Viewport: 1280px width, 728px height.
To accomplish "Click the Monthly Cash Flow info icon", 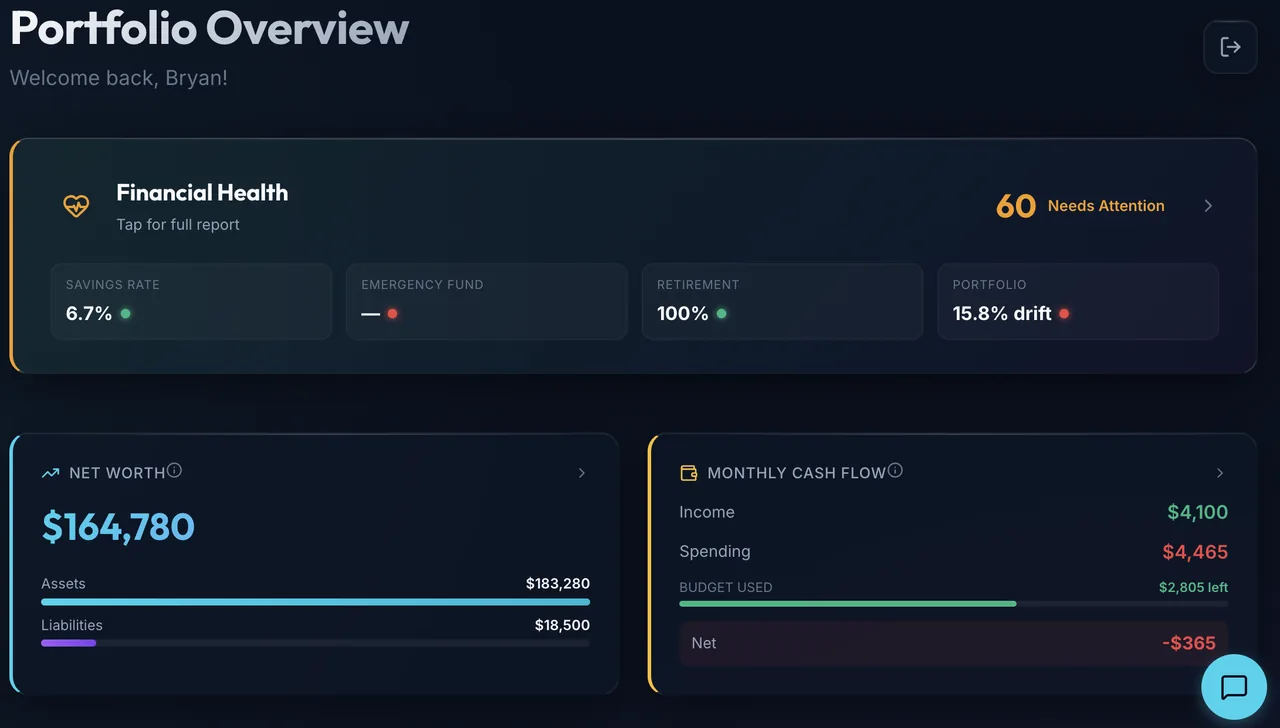I will [895, 470].
